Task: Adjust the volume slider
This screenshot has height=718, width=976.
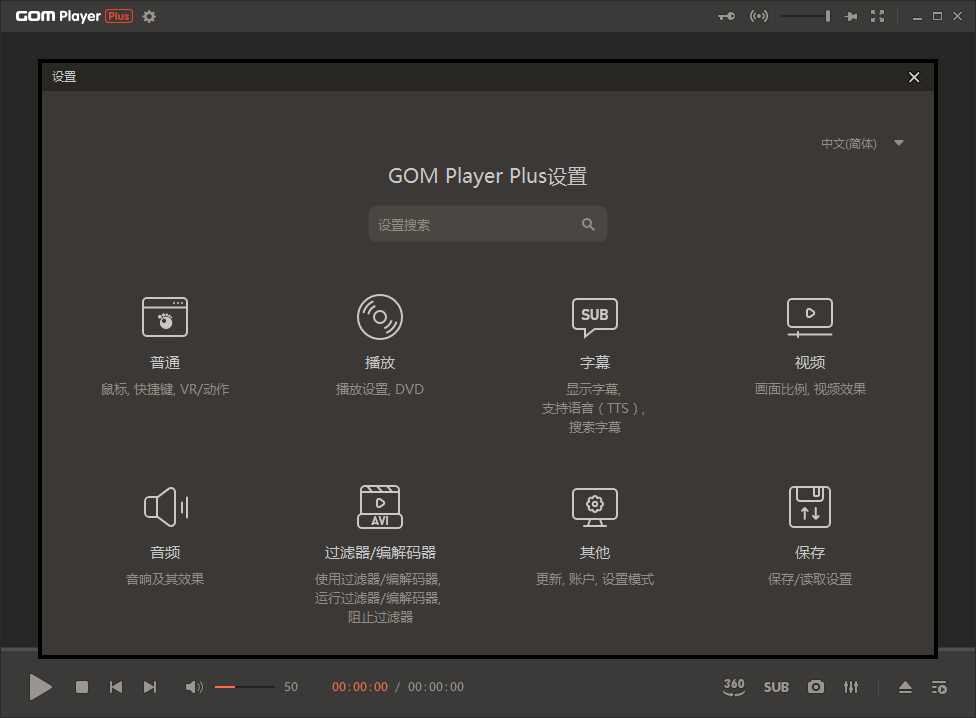Action: [x=245, y=687]
